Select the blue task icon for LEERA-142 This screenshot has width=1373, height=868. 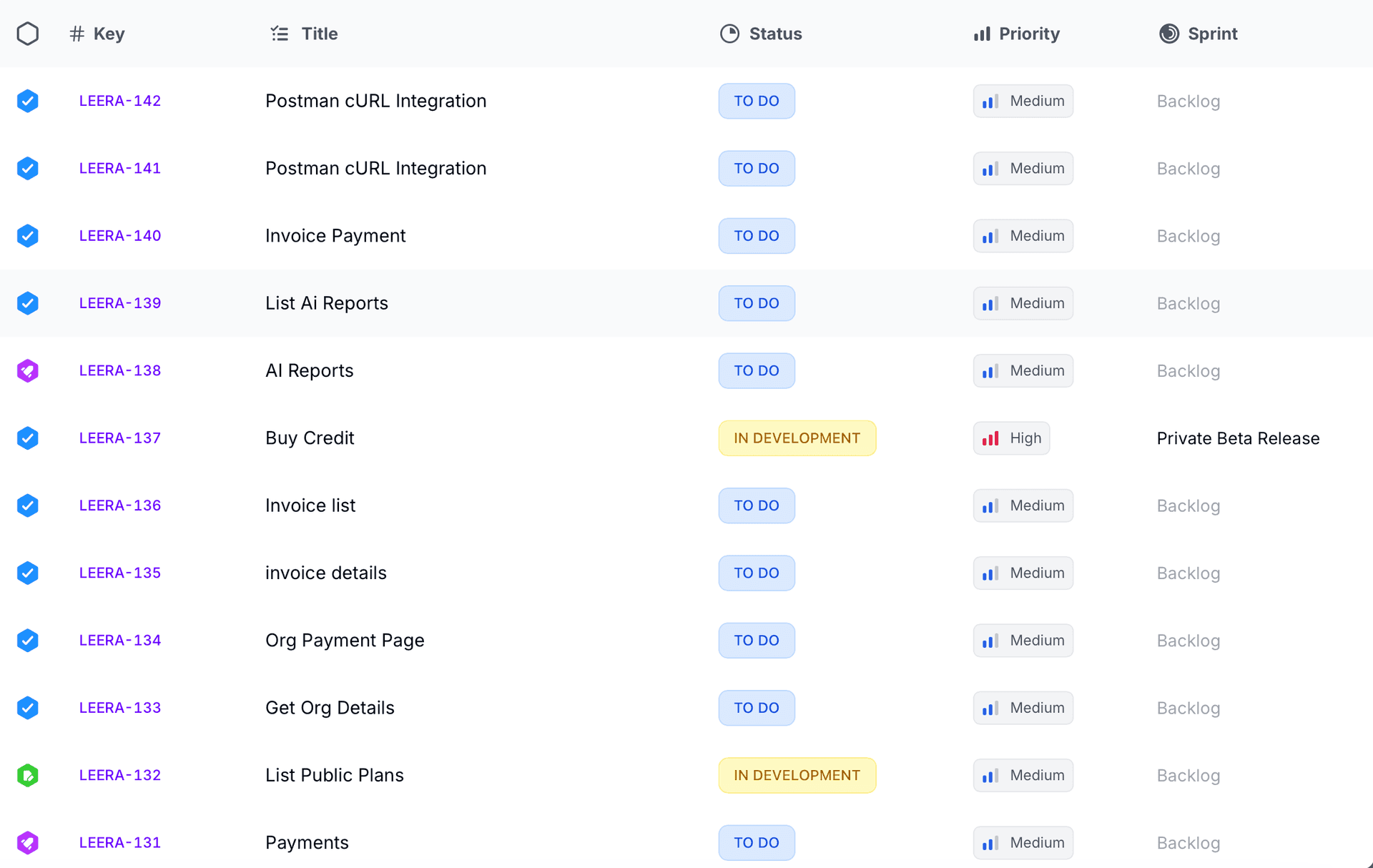point(27,101)
